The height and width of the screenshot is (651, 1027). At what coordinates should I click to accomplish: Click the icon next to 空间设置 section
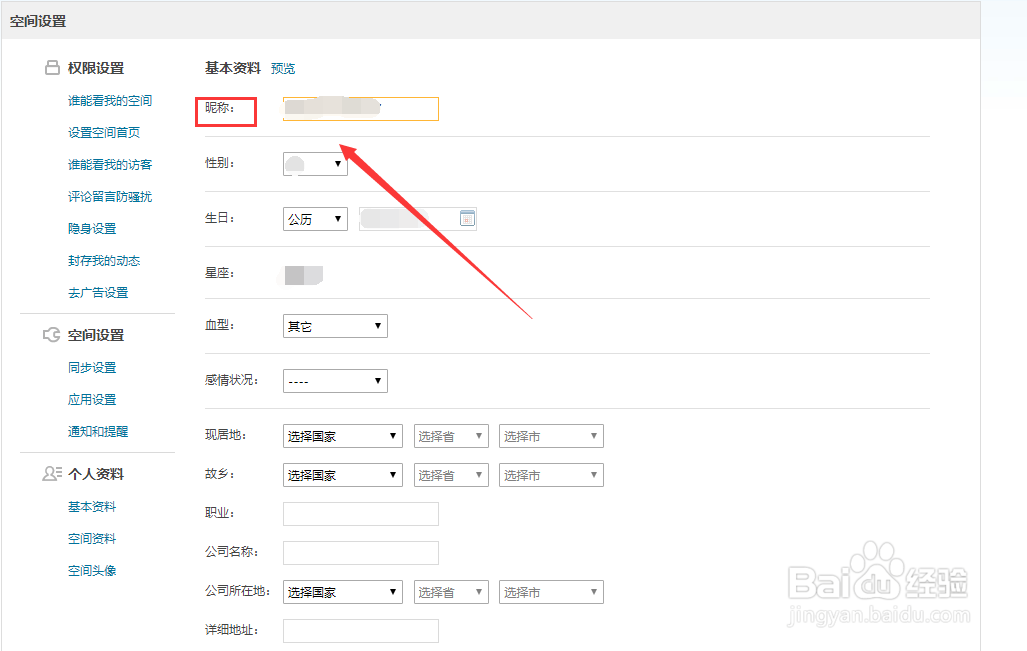click(x=52, y=335)
